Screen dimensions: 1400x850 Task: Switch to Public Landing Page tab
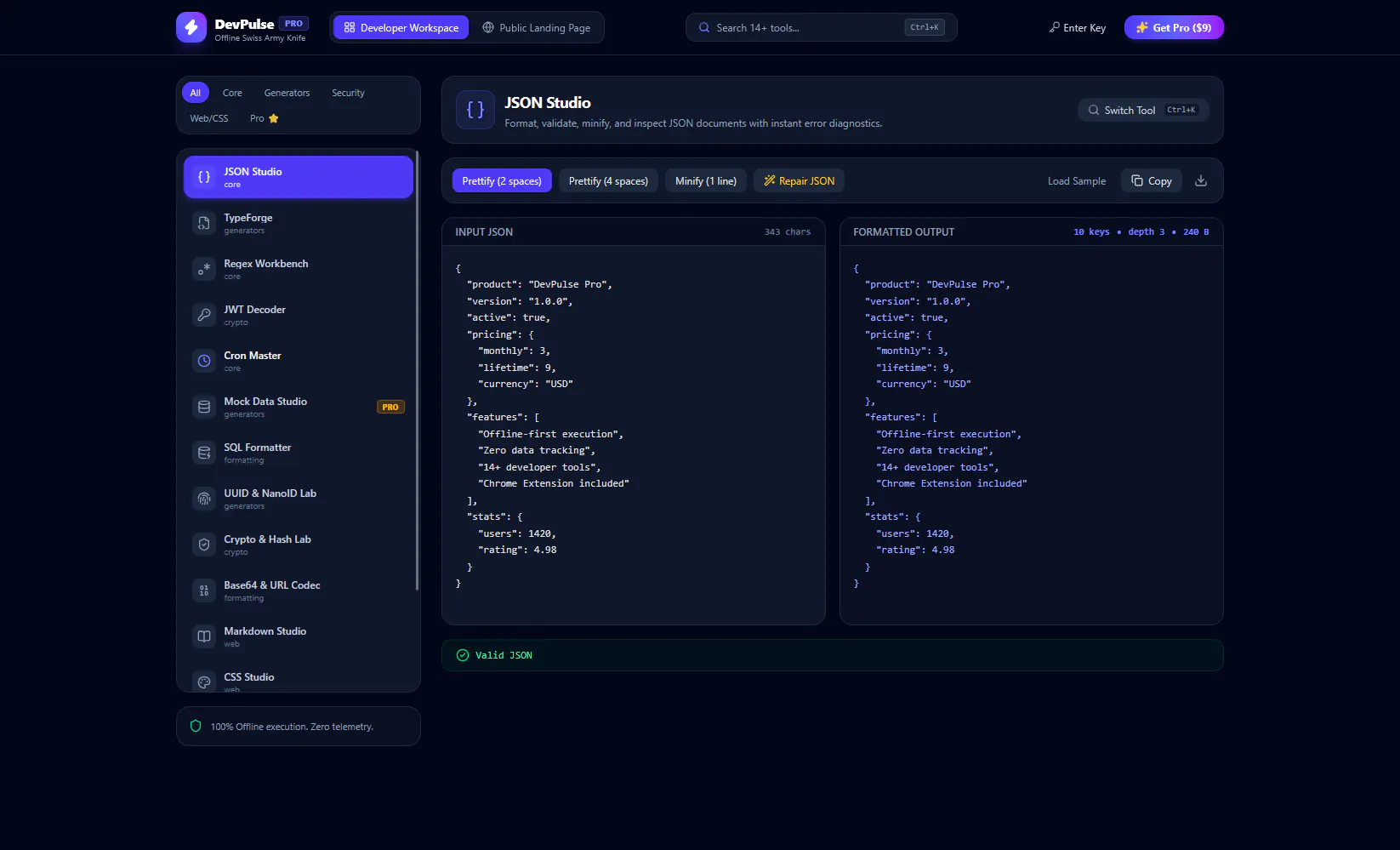pos(536,27)
